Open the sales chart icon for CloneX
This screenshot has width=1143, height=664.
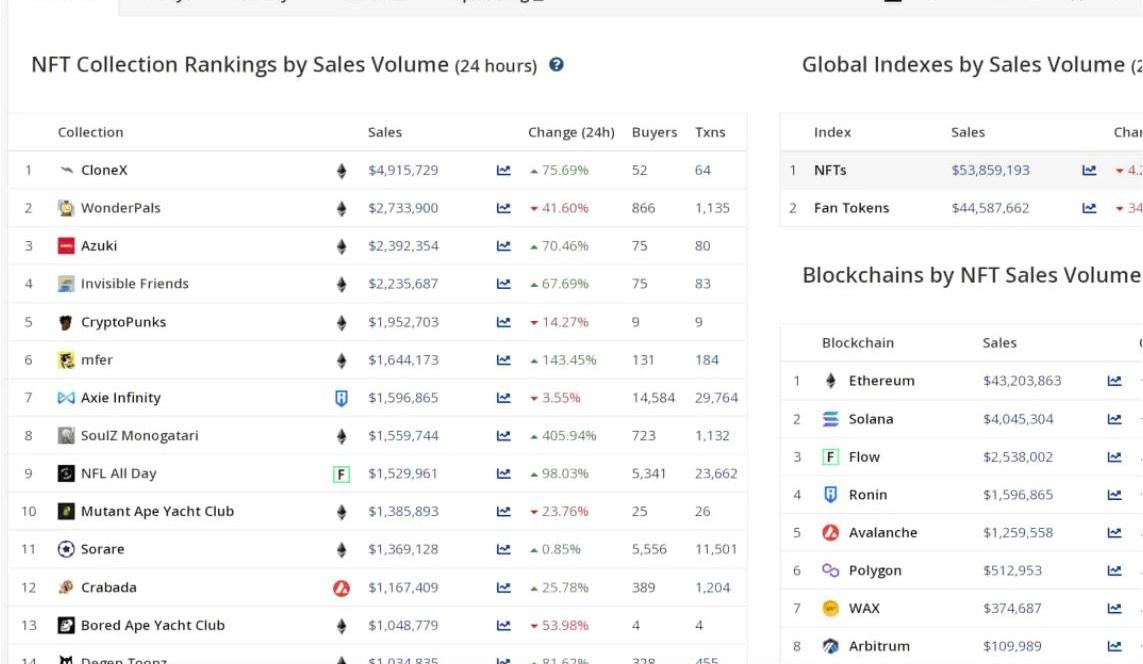click(503, 171)
